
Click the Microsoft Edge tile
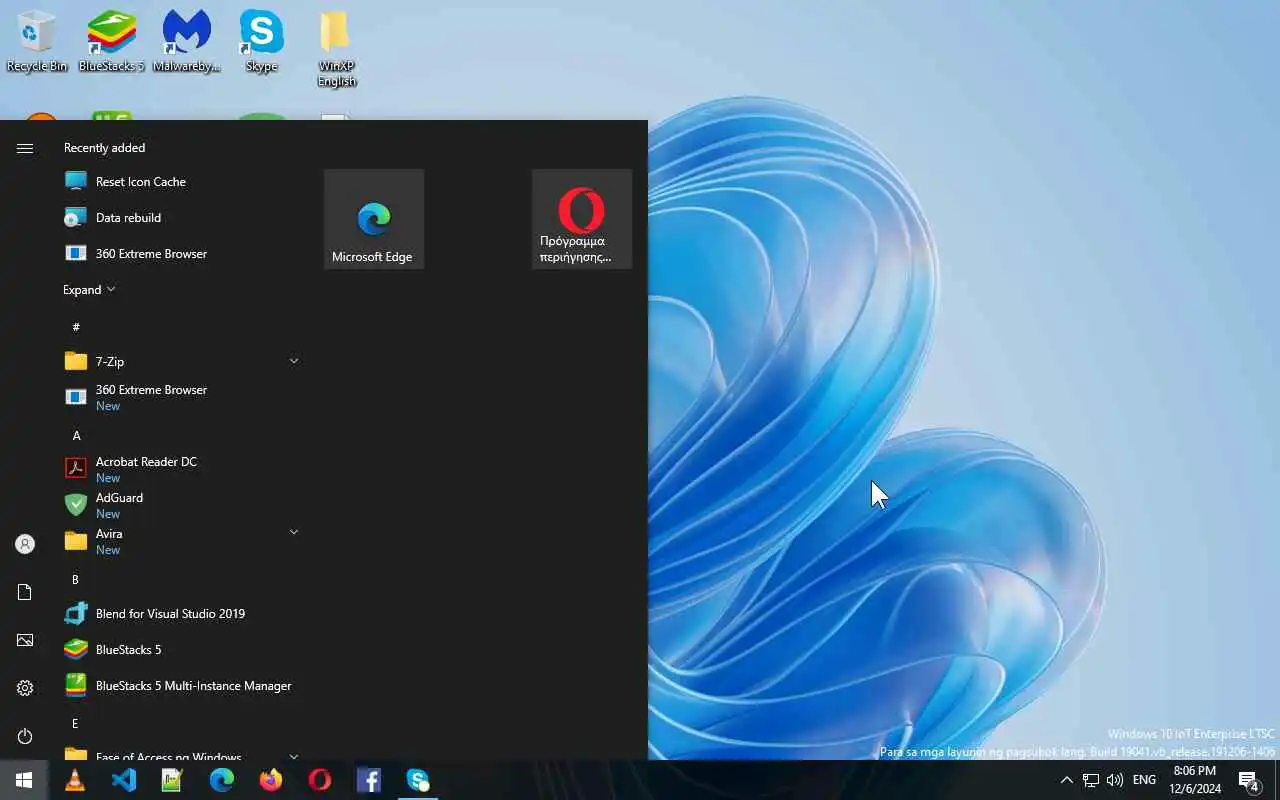coord(374,219)
